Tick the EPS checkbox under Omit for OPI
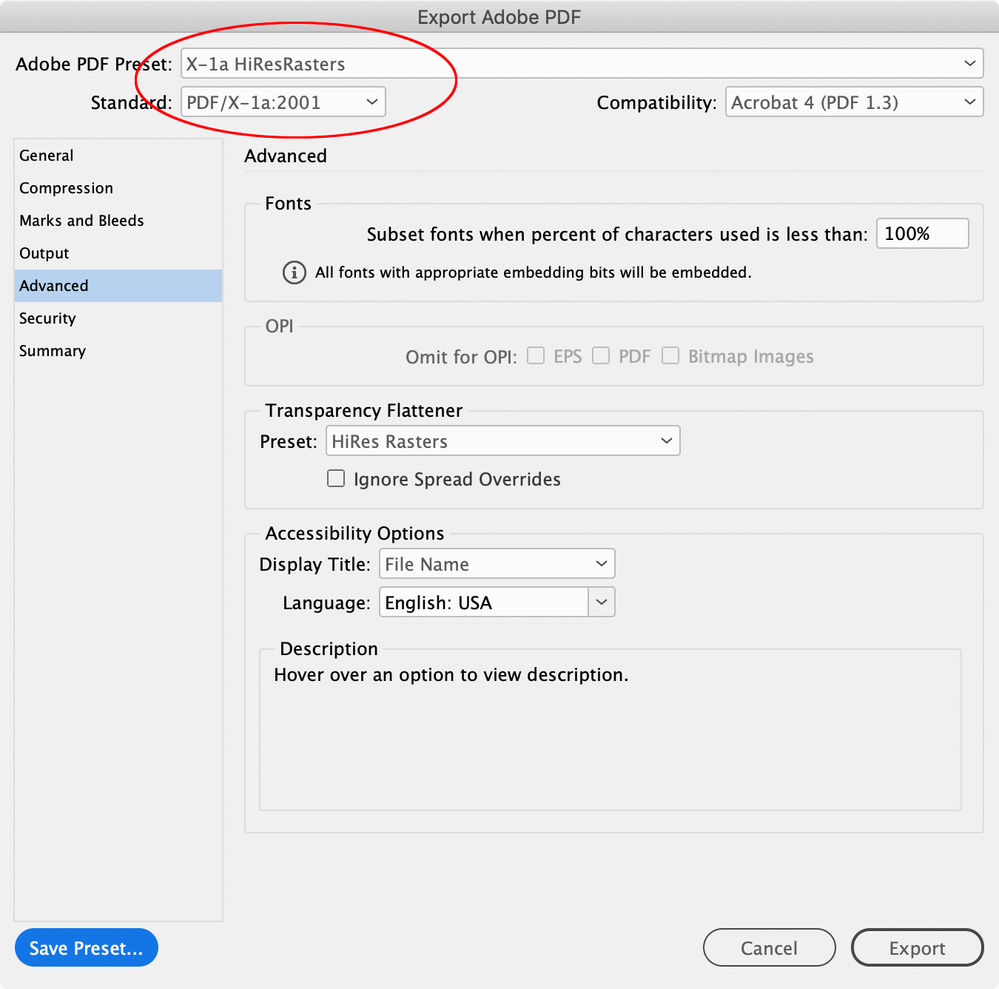The image size is (999, 989). pos(536,356)
